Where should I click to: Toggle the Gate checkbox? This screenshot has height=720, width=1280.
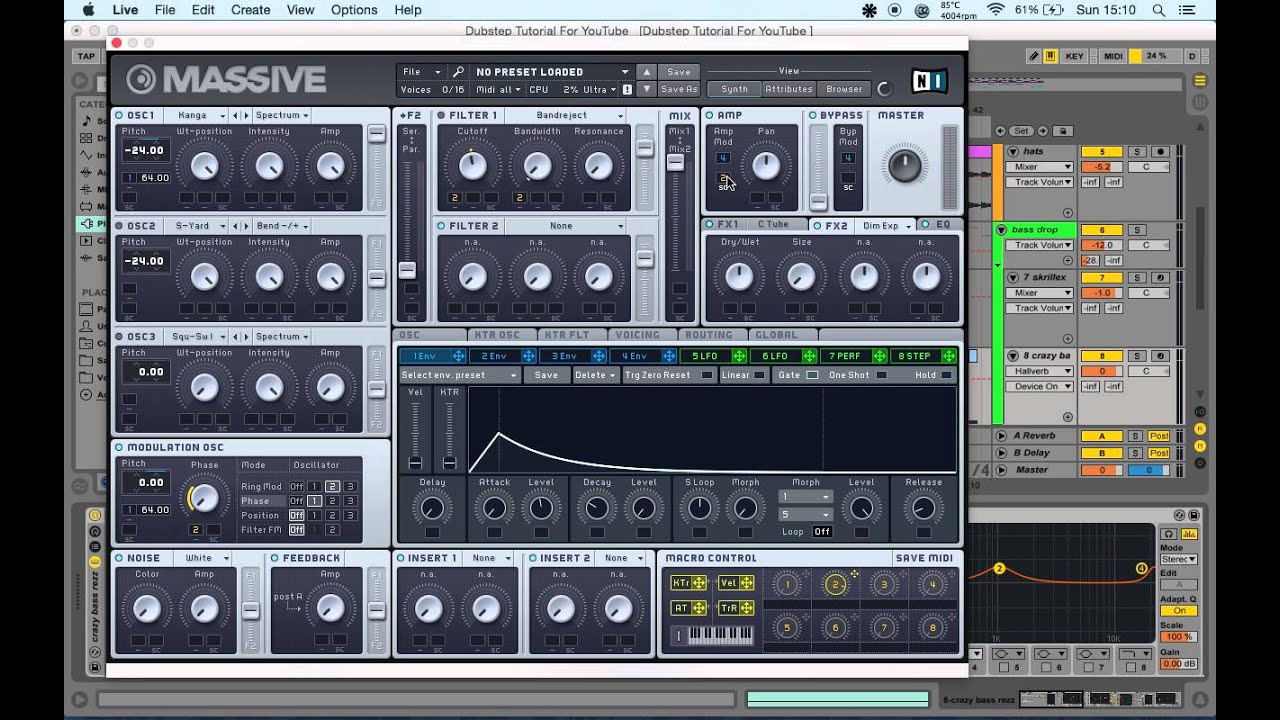pyautogui.click(x=812, y=375)
